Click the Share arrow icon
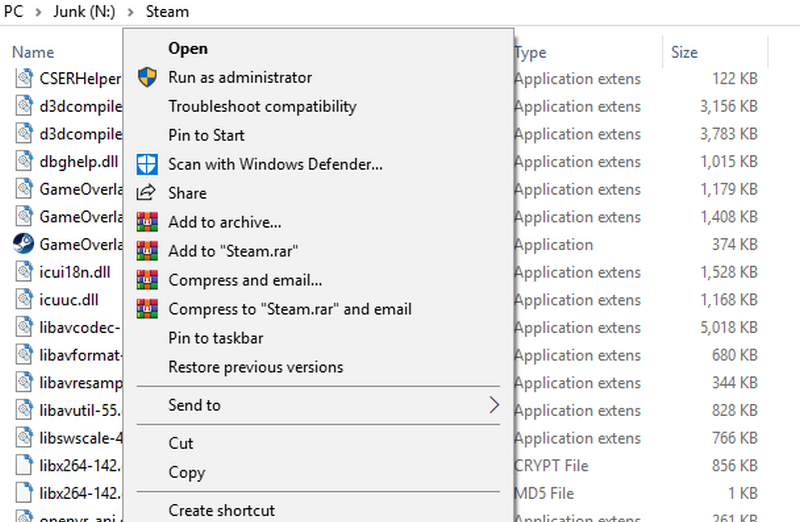The width and height of the screenshot is (800, 522). tap(146, 193)
